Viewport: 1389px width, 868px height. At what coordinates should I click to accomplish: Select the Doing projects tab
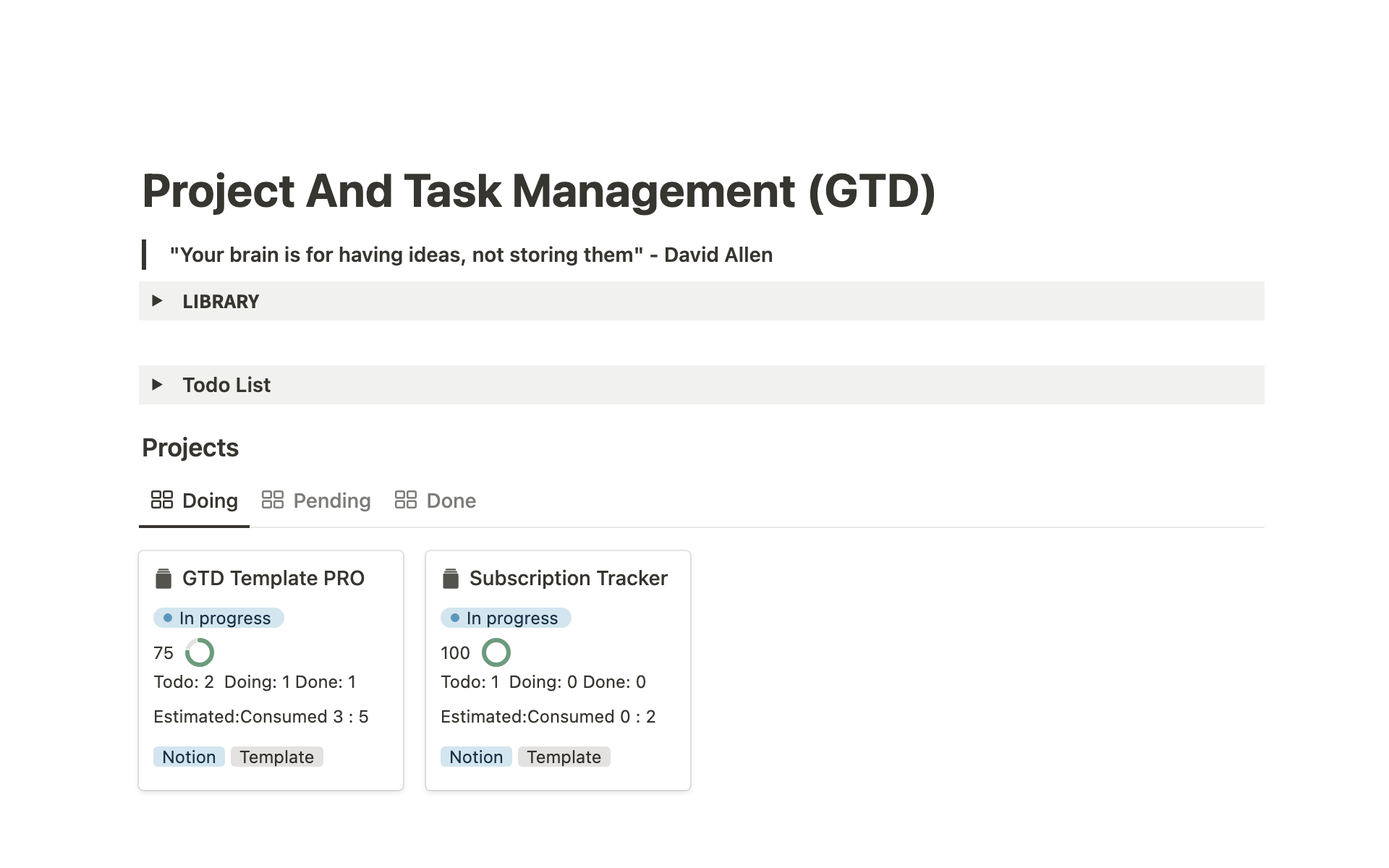point(210,501)
